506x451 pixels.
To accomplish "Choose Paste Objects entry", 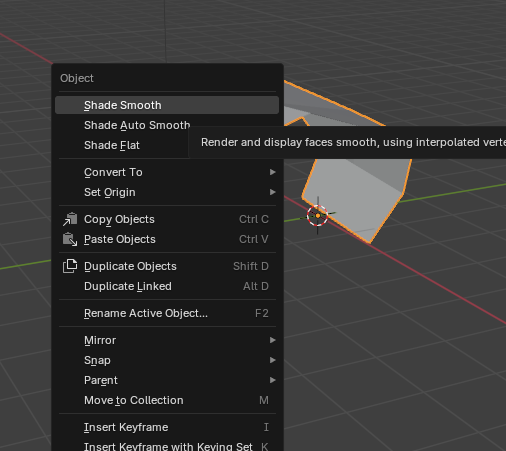I will (x=167, y=239).
